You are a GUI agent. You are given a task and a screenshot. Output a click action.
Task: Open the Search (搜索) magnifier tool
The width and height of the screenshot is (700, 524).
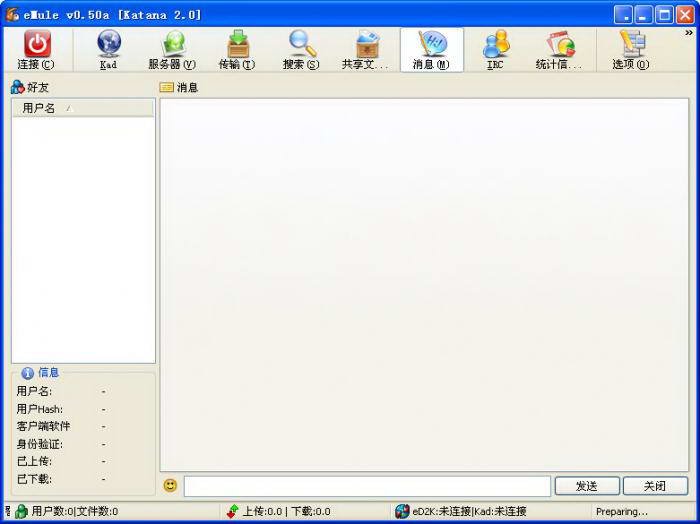pyautogui.click(x=301, y=45)
